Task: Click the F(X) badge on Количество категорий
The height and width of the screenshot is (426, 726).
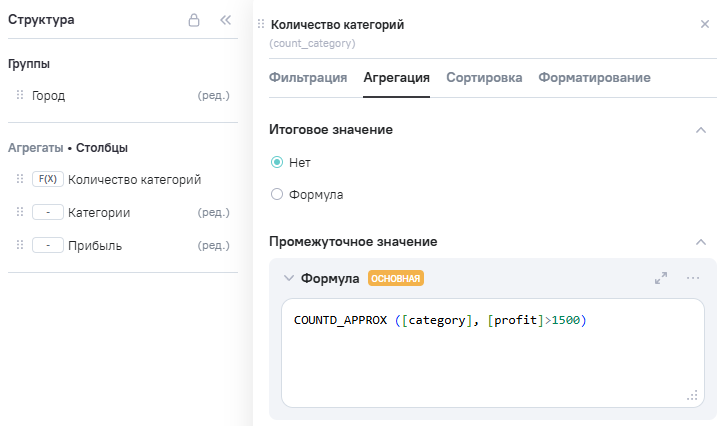Action: (47, 180)
